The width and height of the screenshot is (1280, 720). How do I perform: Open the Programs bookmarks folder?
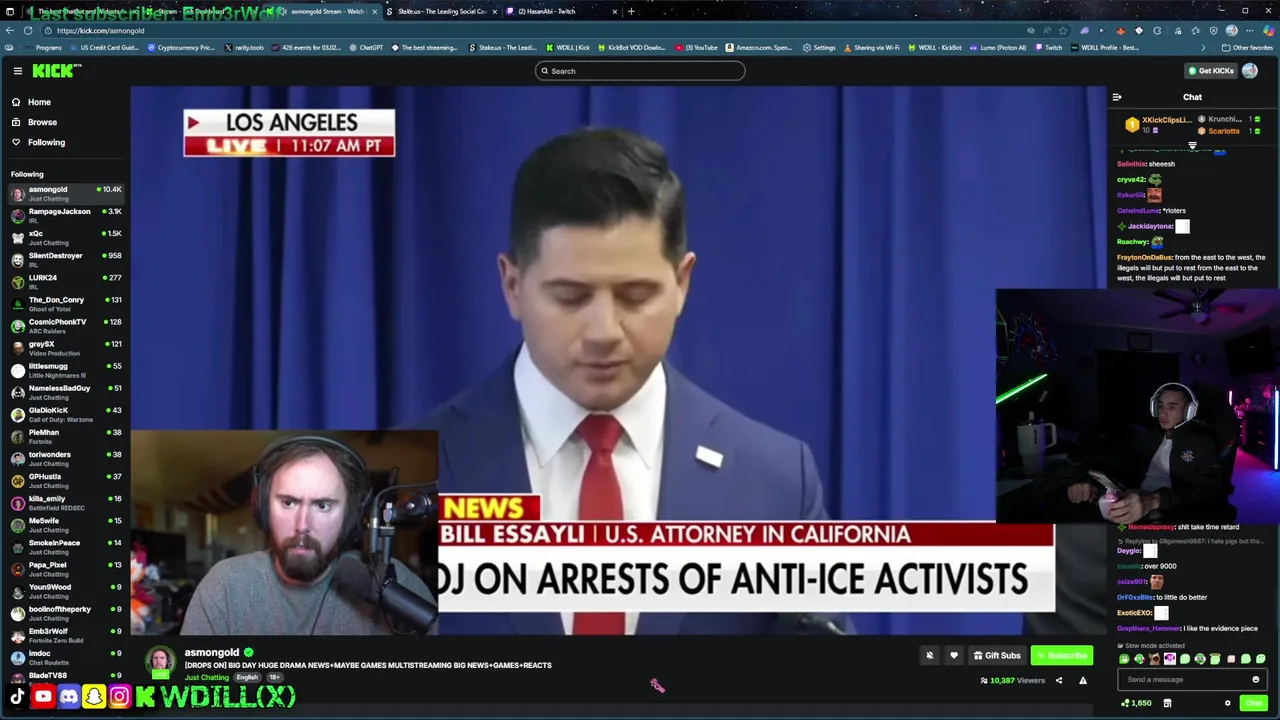[44, 47]
